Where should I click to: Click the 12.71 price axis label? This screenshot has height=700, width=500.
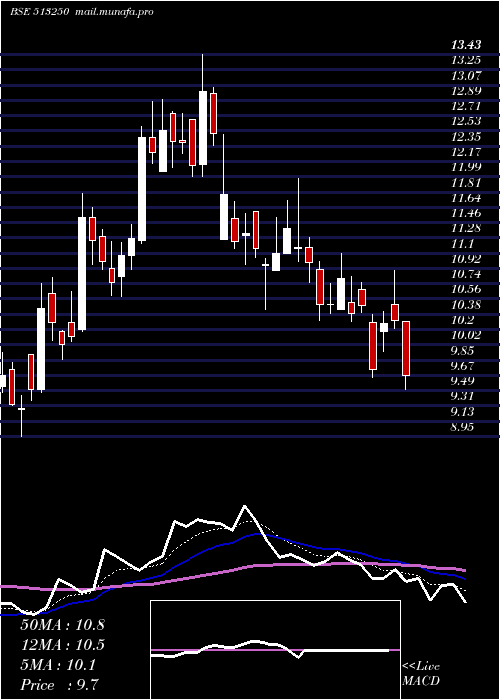466,106
